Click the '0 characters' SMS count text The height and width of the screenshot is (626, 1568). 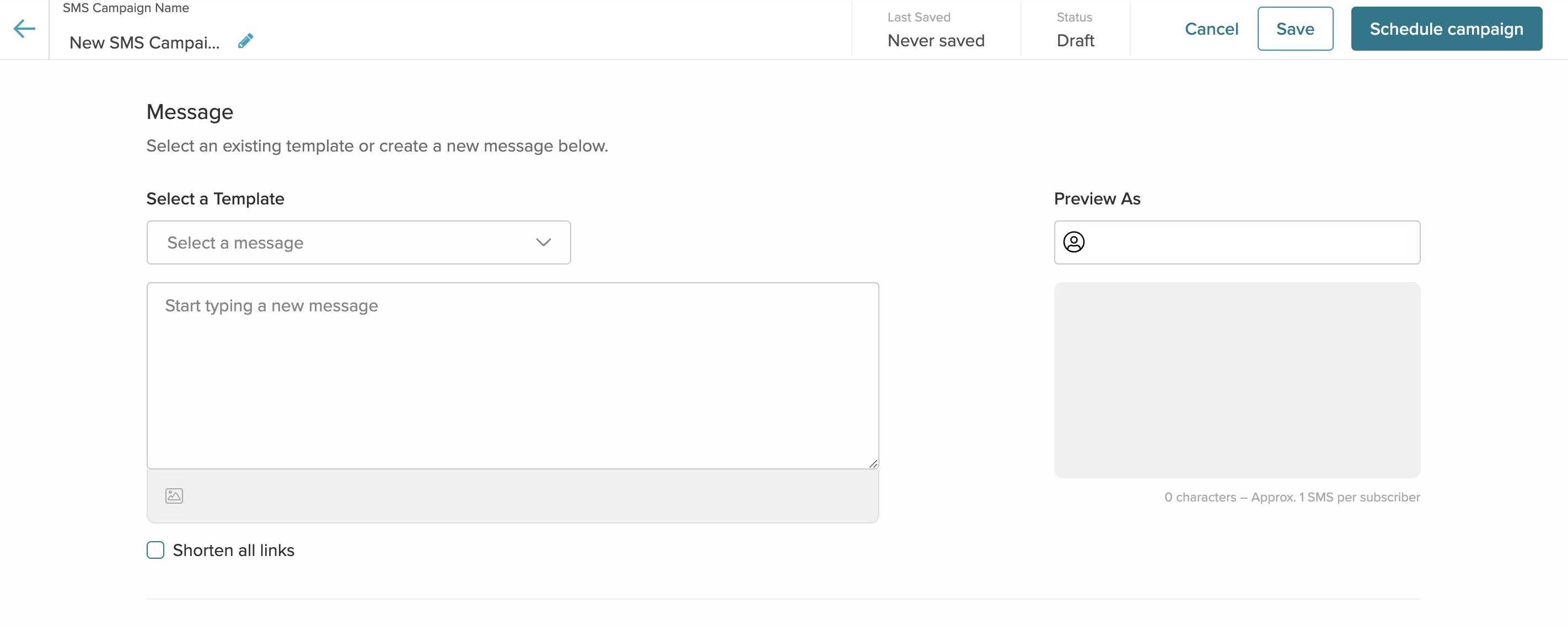tap(1292, 497)
